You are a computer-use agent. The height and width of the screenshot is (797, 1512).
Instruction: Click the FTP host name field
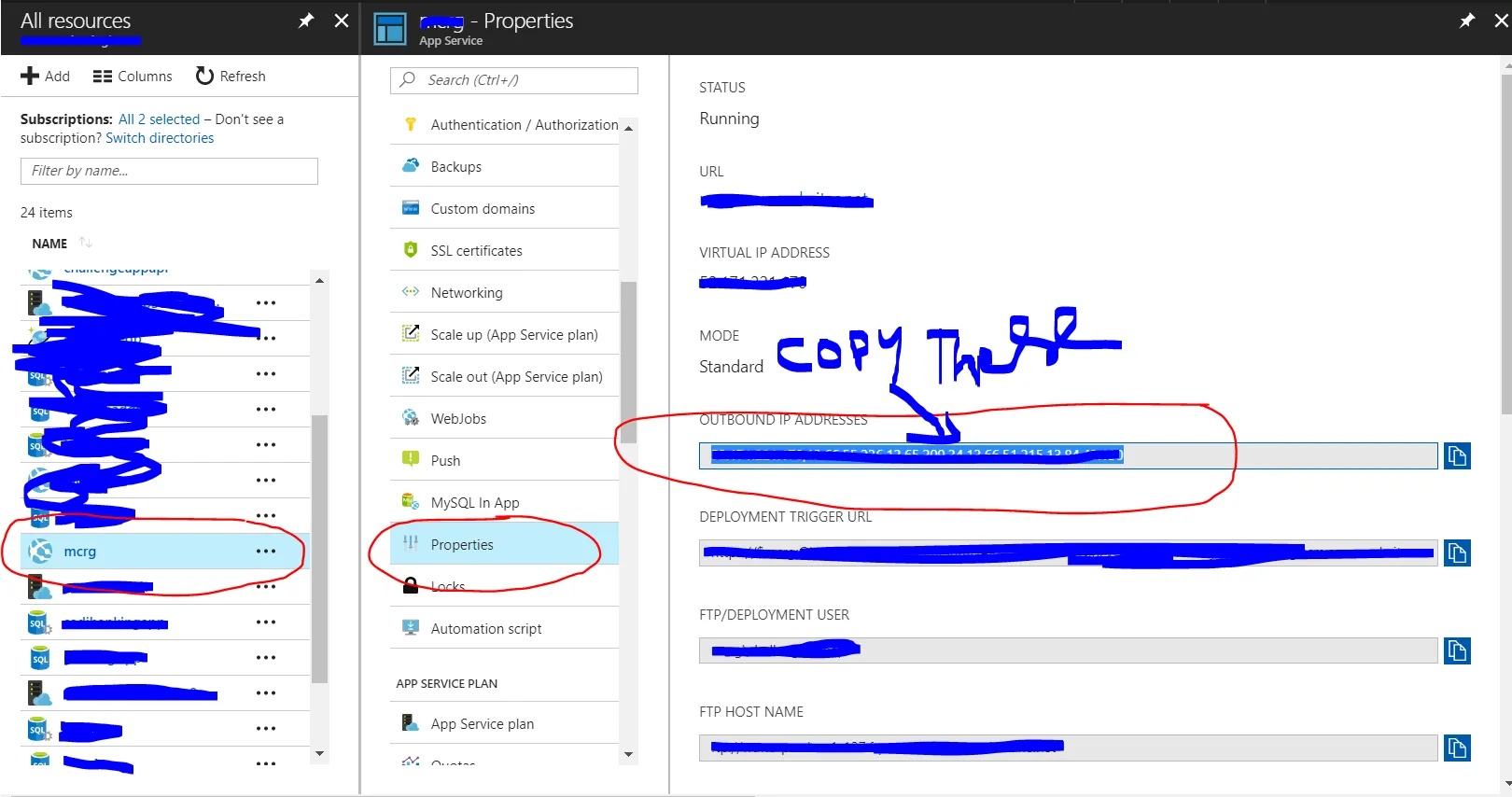(x=1068, y=748)
